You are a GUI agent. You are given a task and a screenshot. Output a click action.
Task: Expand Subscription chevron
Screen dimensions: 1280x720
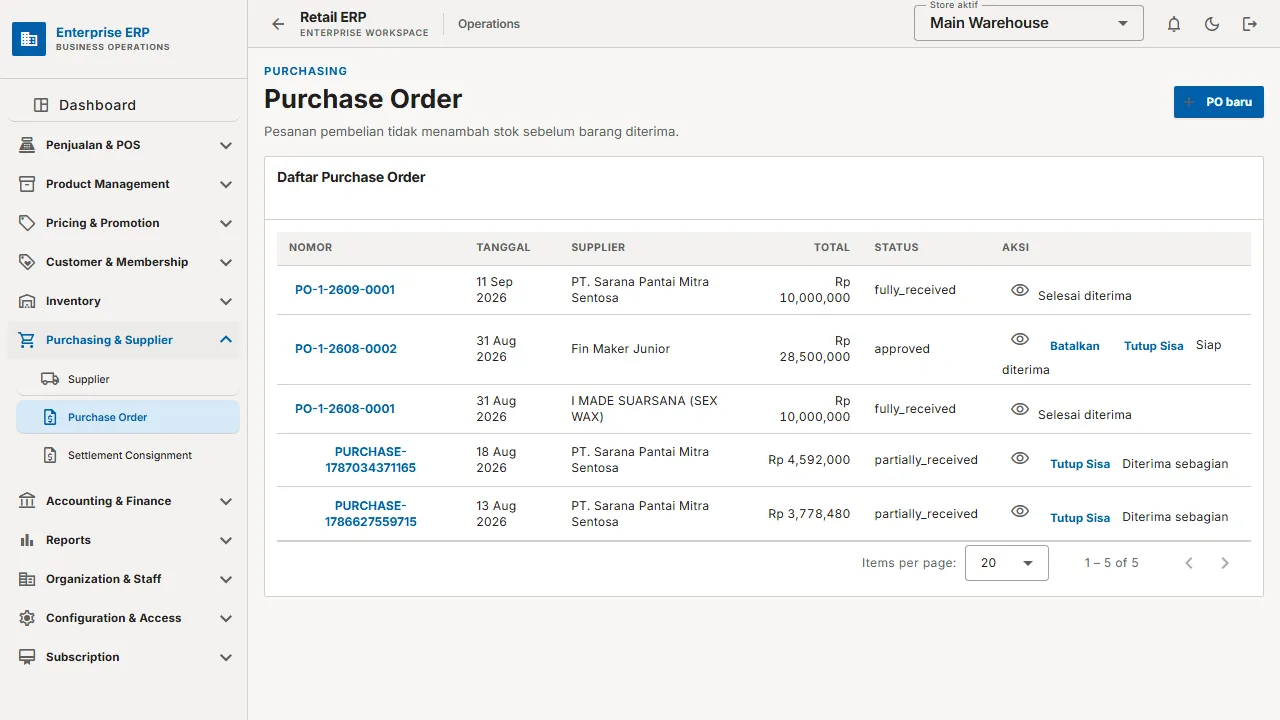pos(226,657)
